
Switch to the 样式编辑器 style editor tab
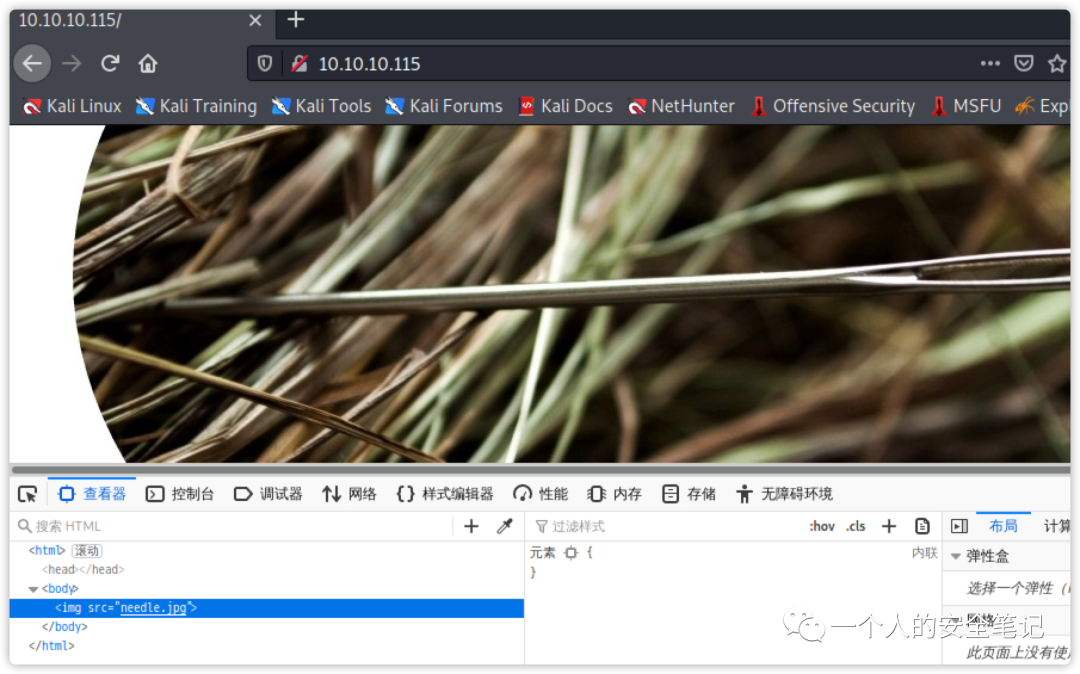[x=445, y=494]
